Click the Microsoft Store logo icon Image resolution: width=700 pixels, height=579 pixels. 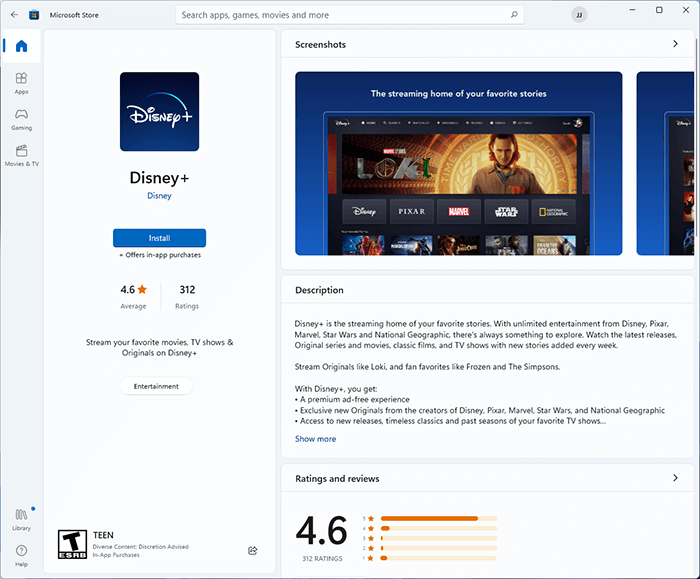coord(34,15)
